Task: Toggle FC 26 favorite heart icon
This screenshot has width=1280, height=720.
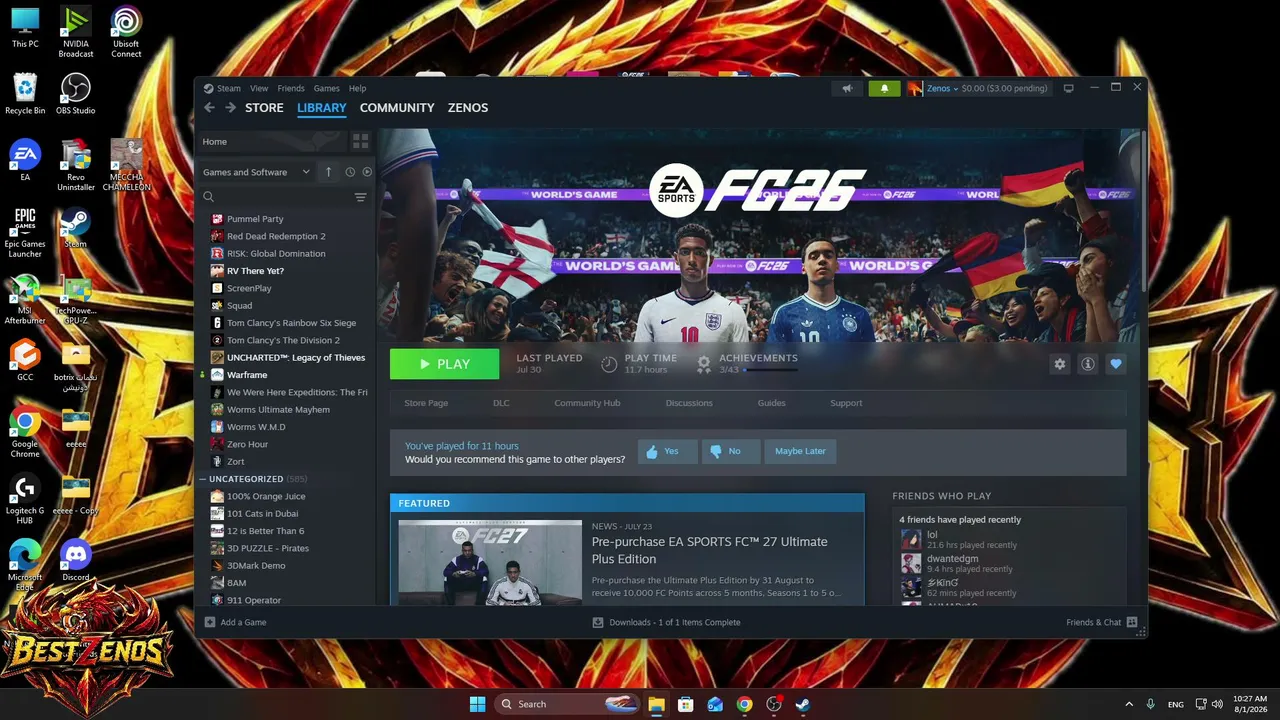Action: (1116, 364)
